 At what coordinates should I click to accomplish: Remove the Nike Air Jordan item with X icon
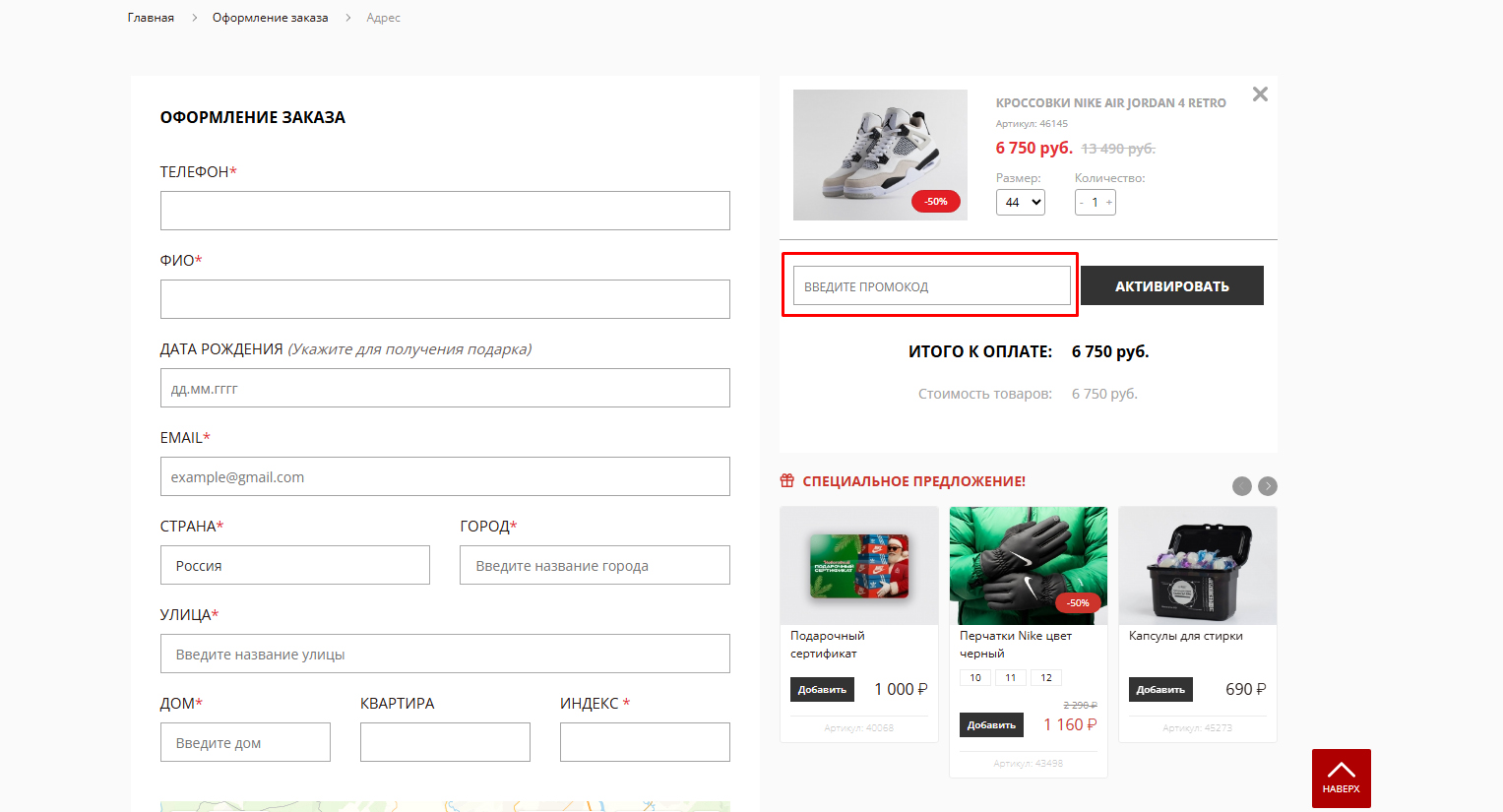pyautogui.click(x=1260, y=94)
